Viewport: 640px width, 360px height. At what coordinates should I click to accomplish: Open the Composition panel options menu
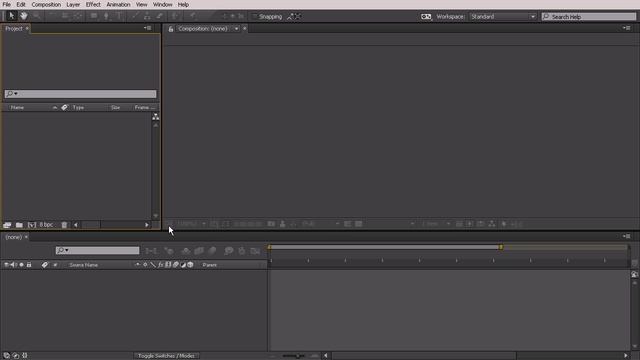click(x=627, y=28)
